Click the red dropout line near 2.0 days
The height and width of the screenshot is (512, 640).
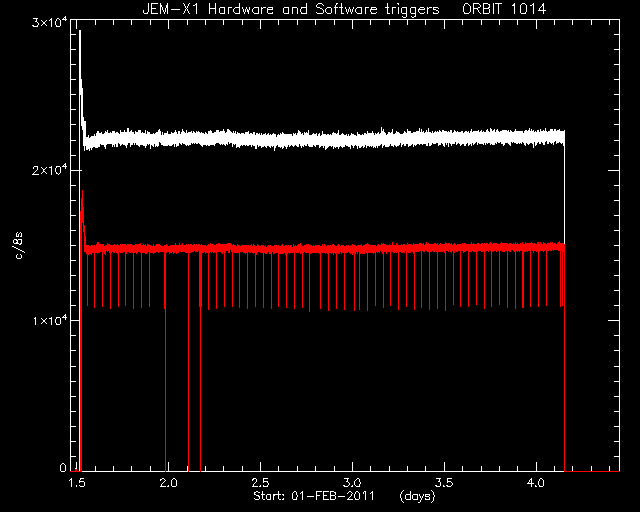pyautogui.click(x=165, y=361)
